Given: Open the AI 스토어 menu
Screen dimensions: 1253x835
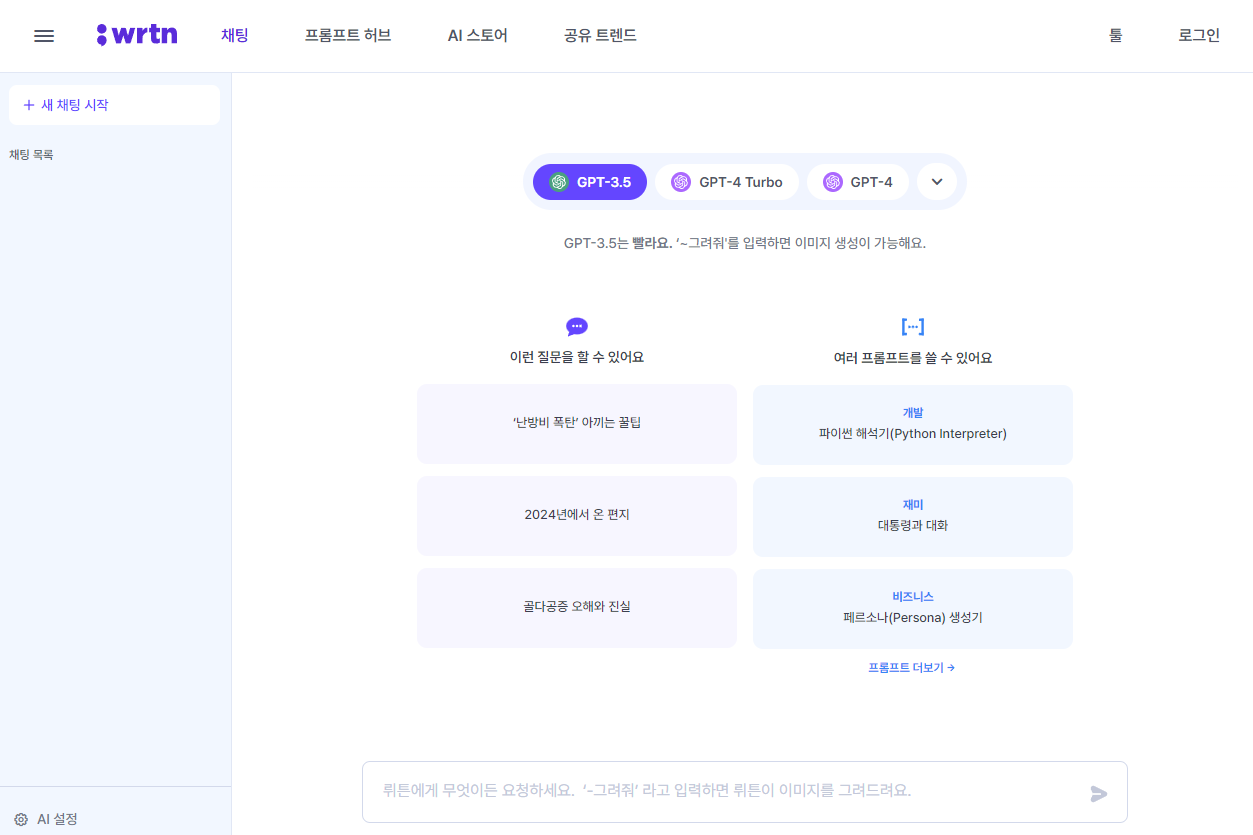Looking at the screenshot, I should [x=477, y=33].
